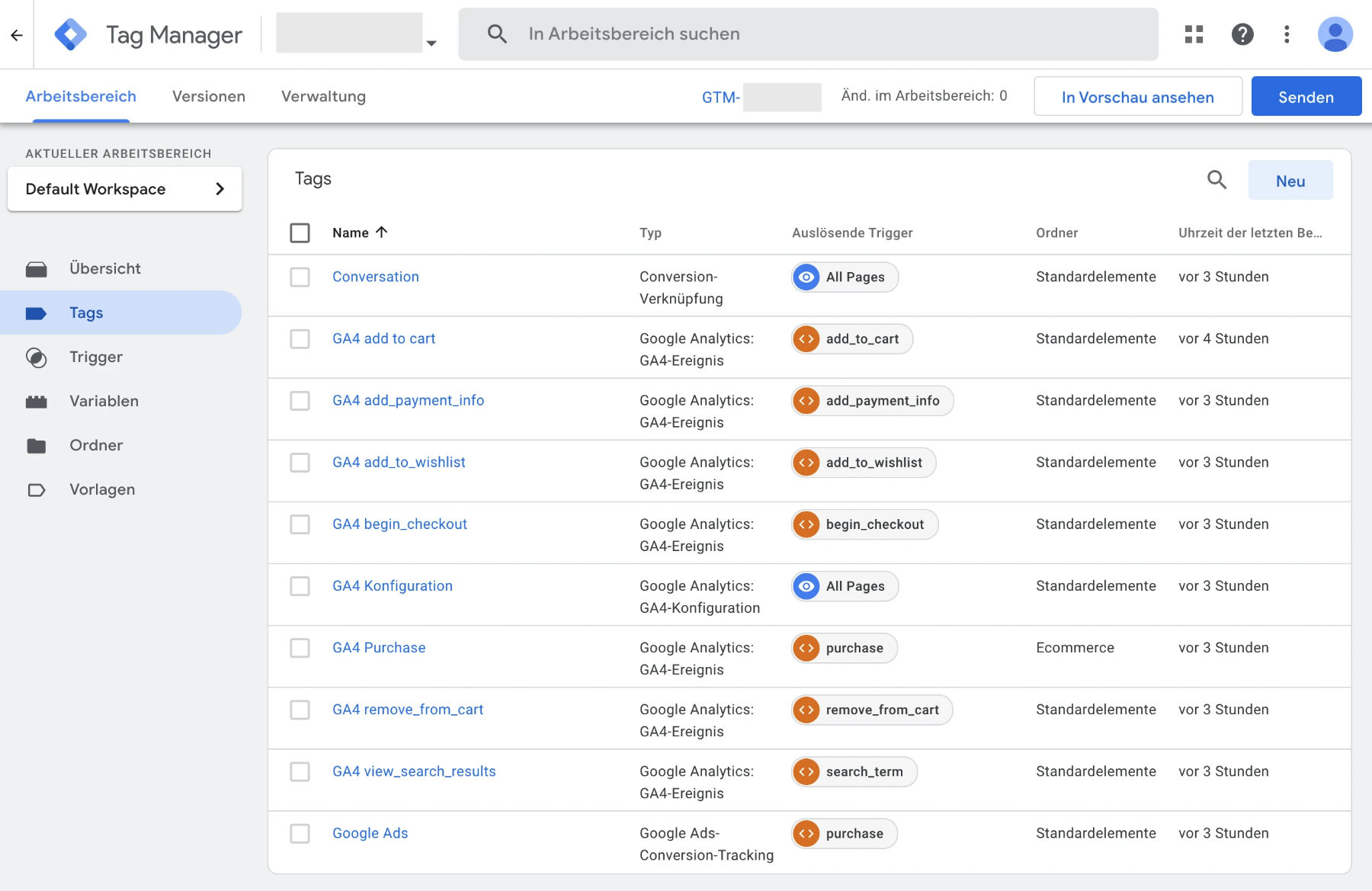
Task: Click the add_to_cart trigger chip
Action: tap(852, 339)
